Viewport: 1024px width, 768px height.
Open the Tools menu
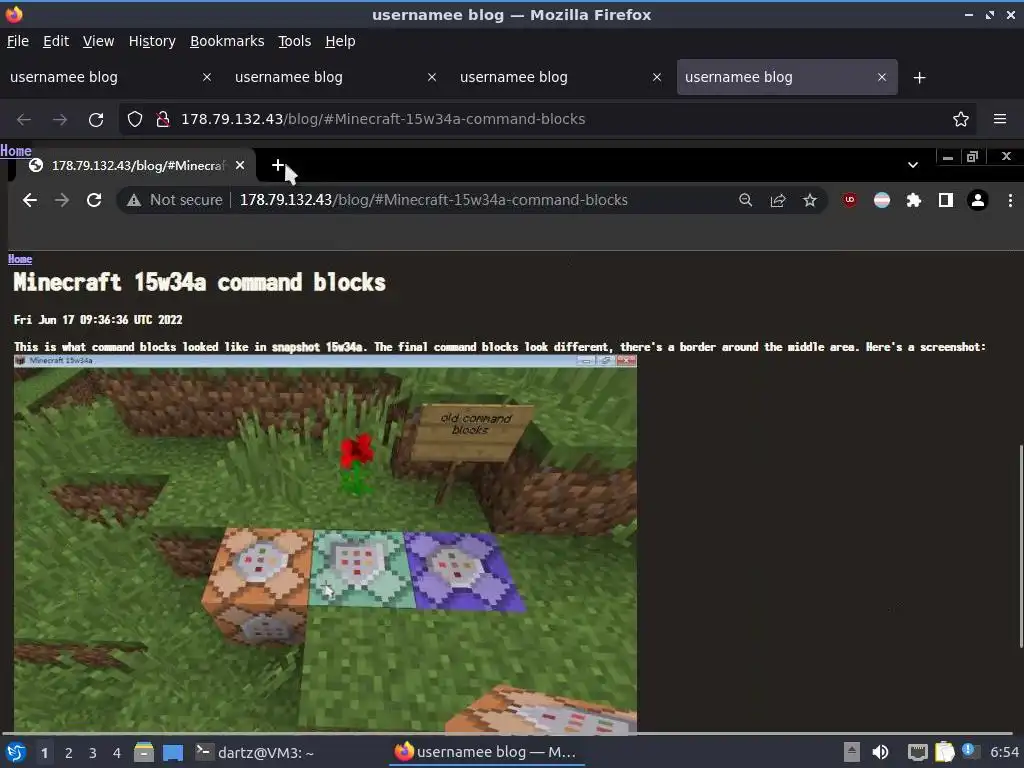295,41
